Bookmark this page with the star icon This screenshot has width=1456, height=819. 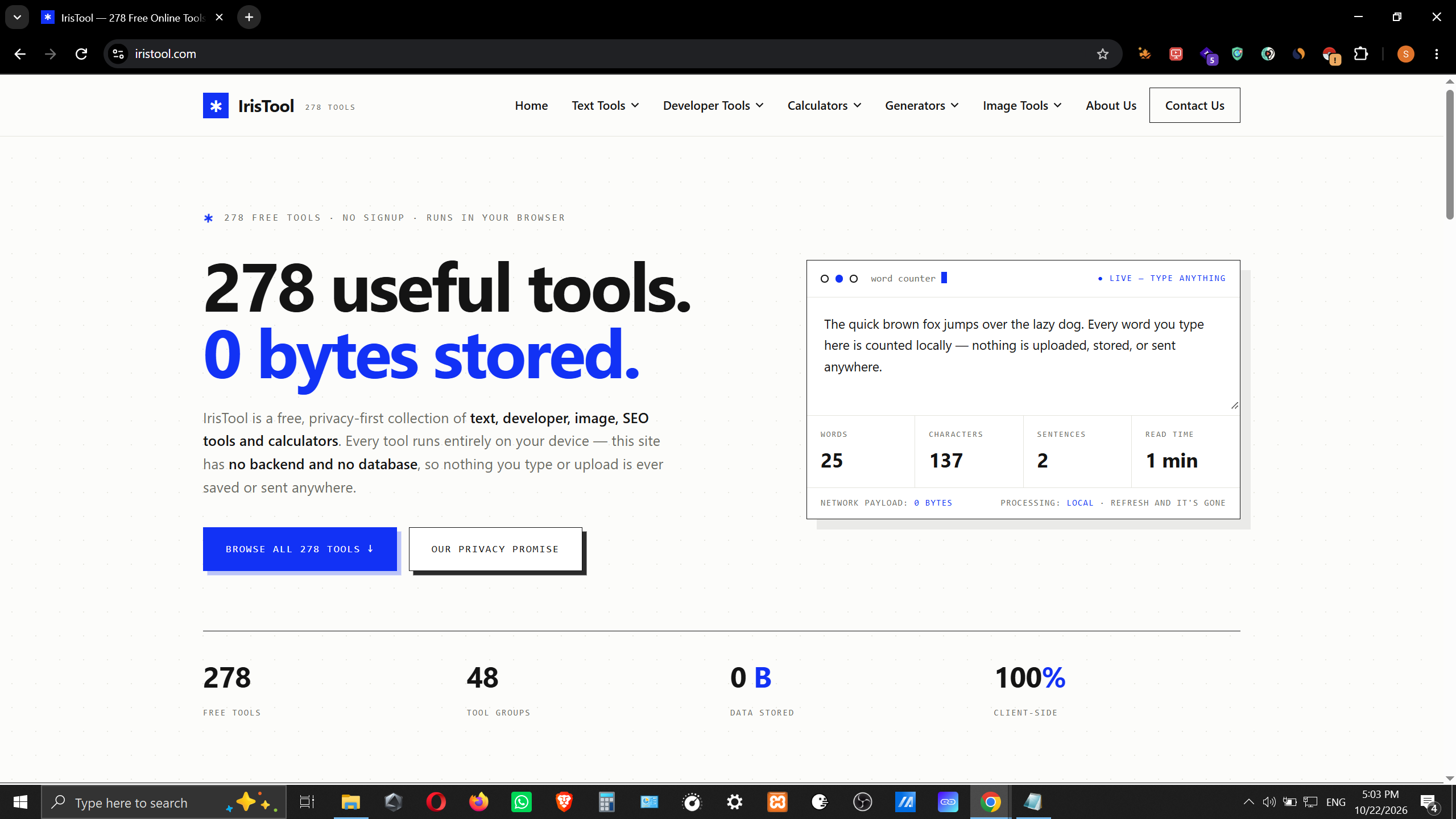pos(1103,54)
